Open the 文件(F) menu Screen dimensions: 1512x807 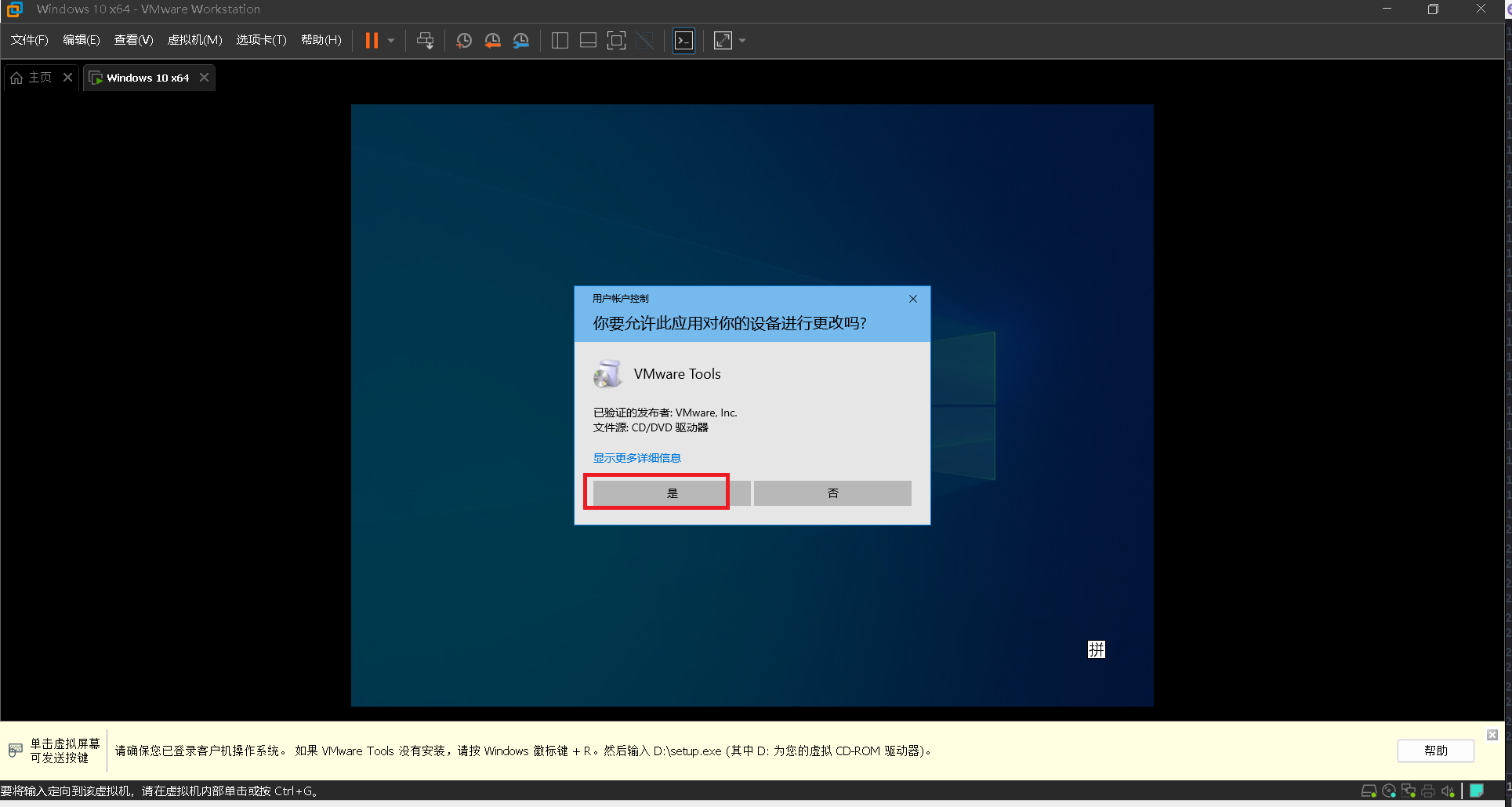pos(29,40)
